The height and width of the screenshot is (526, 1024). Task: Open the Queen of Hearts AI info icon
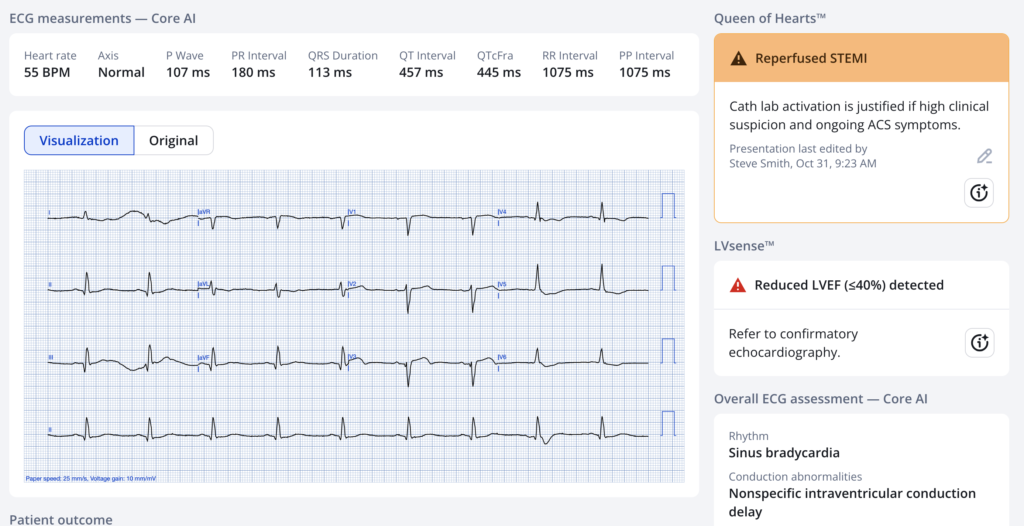[x=978, y=193]
